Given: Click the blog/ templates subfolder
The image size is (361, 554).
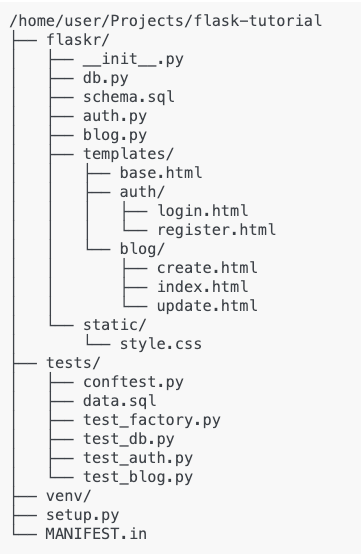Looking at the screenshot, I should pyautogui.click(x=142, y=249).
